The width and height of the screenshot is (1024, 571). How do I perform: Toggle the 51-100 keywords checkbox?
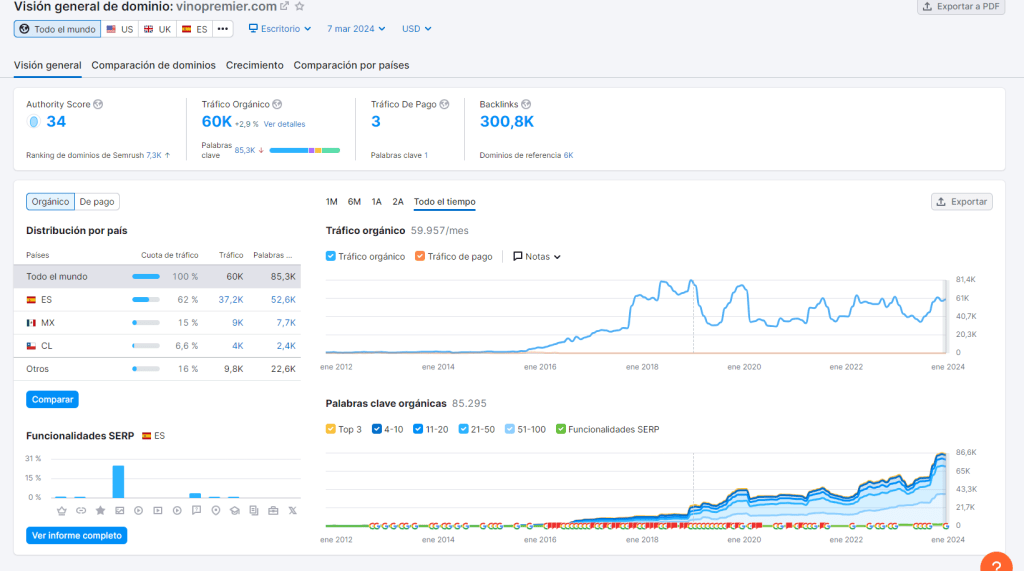point(510,429)
